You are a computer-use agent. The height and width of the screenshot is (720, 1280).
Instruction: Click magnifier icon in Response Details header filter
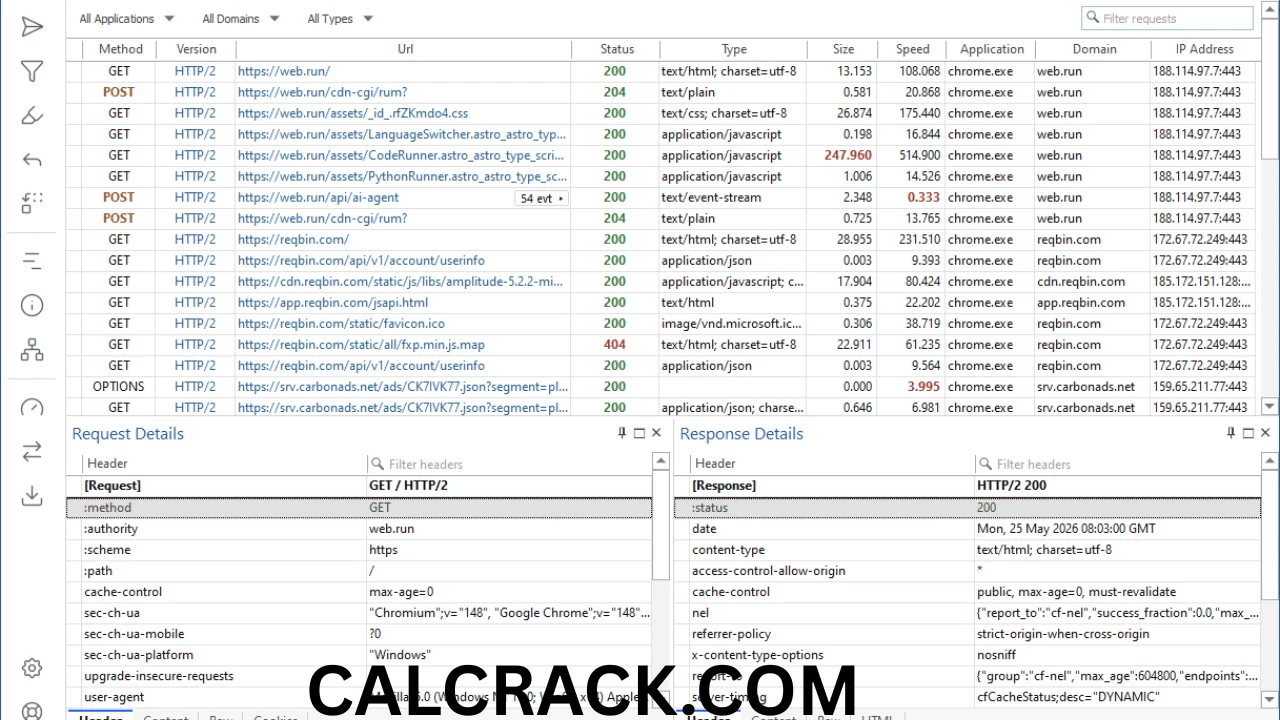[985, 464]
